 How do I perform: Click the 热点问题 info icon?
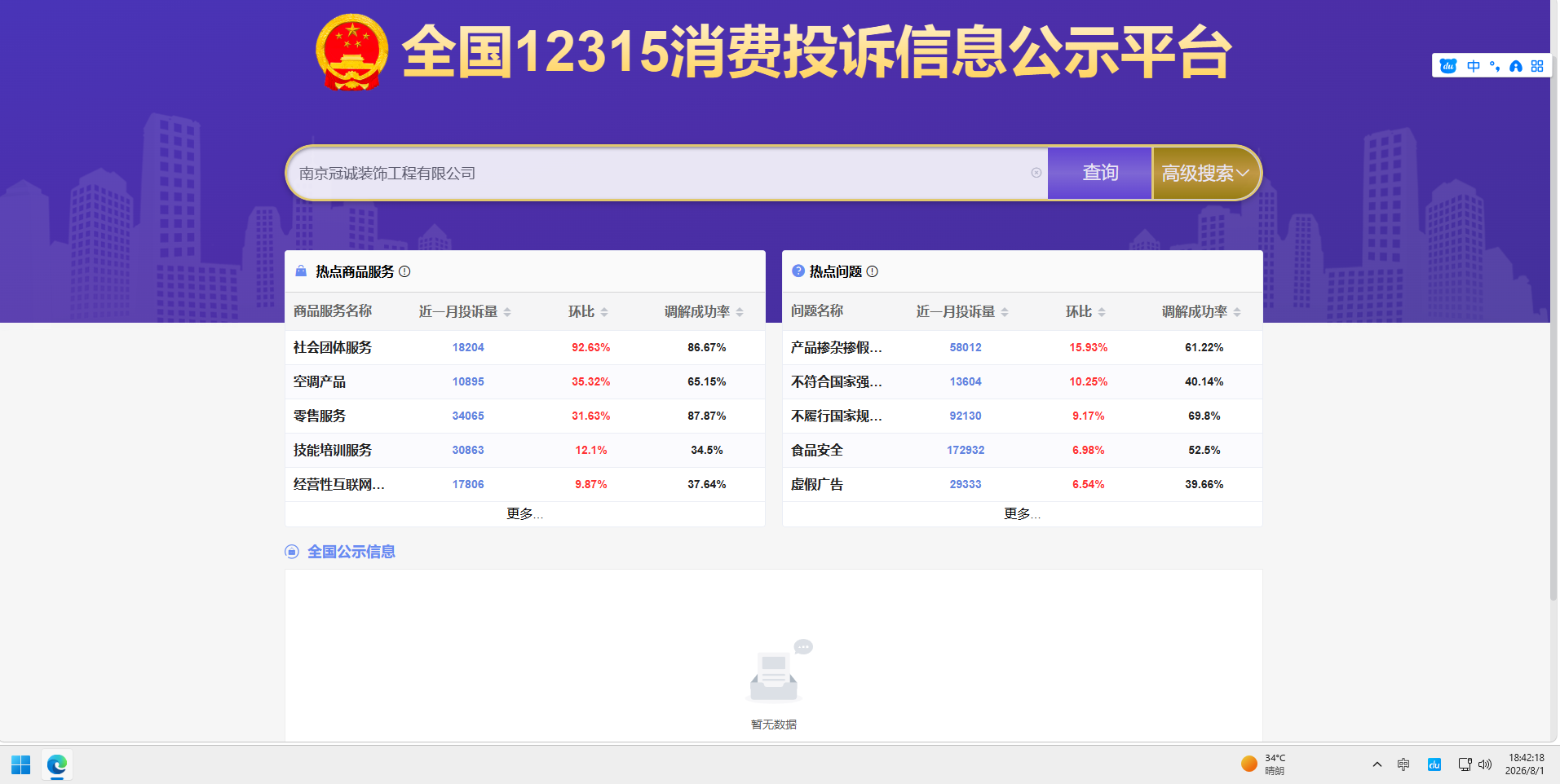872,271
